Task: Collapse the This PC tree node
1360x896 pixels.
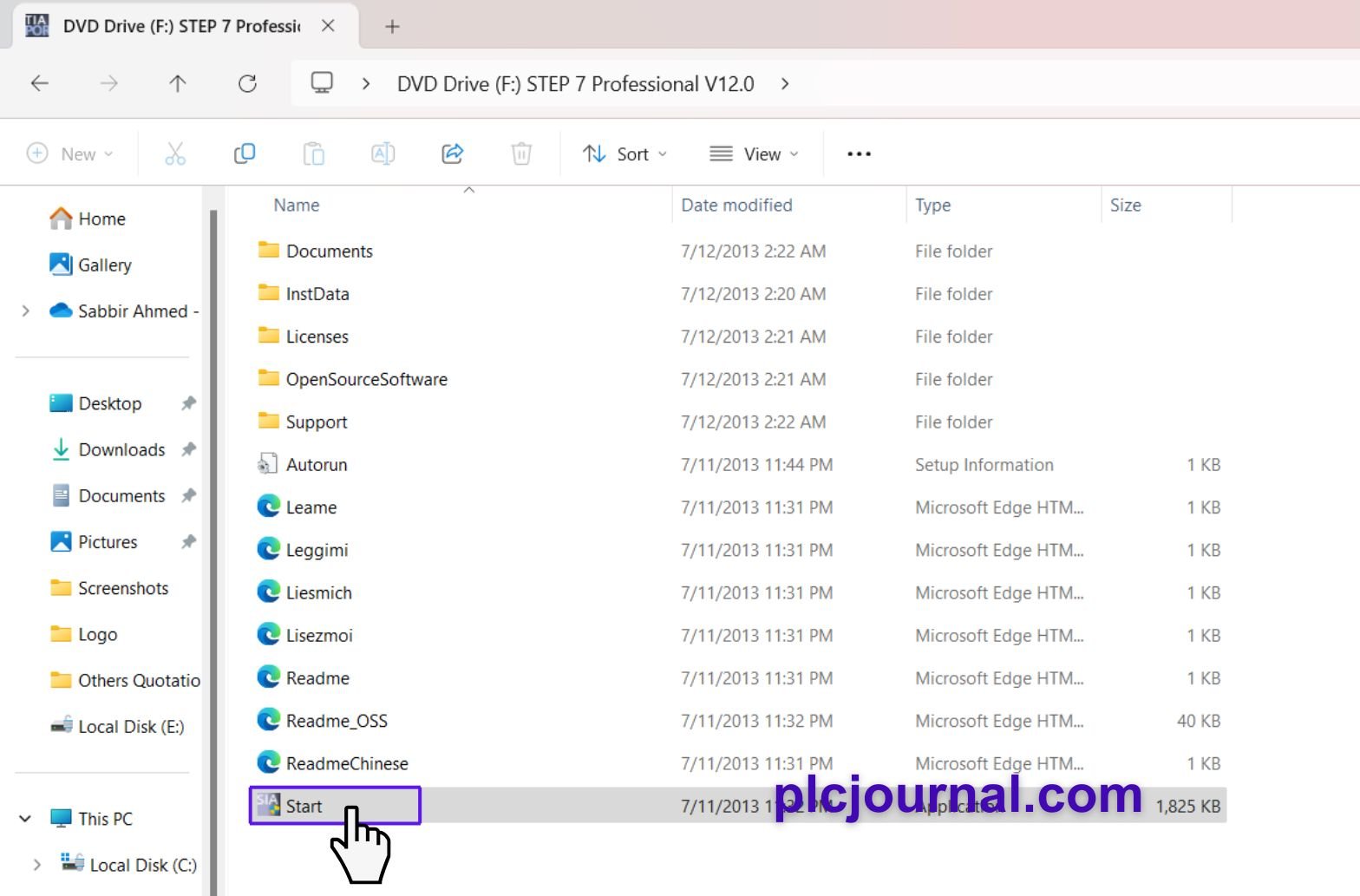Action: 25,818
